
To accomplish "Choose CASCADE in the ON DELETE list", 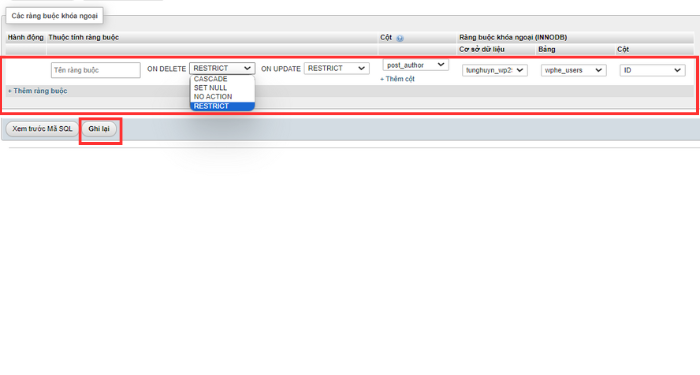I will click(x=210, y=79).
